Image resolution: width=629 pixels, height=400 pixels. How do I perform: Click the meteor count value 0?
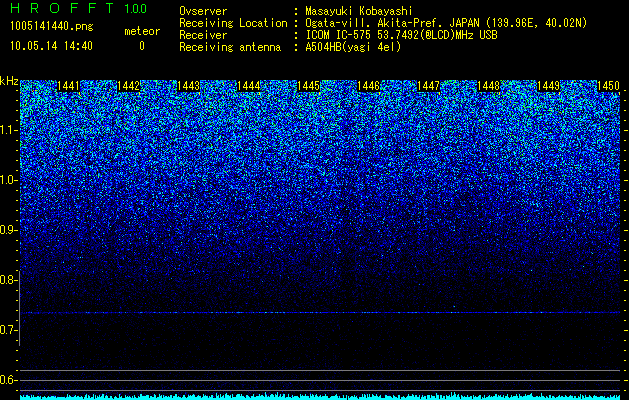click(x=142, y=46)
